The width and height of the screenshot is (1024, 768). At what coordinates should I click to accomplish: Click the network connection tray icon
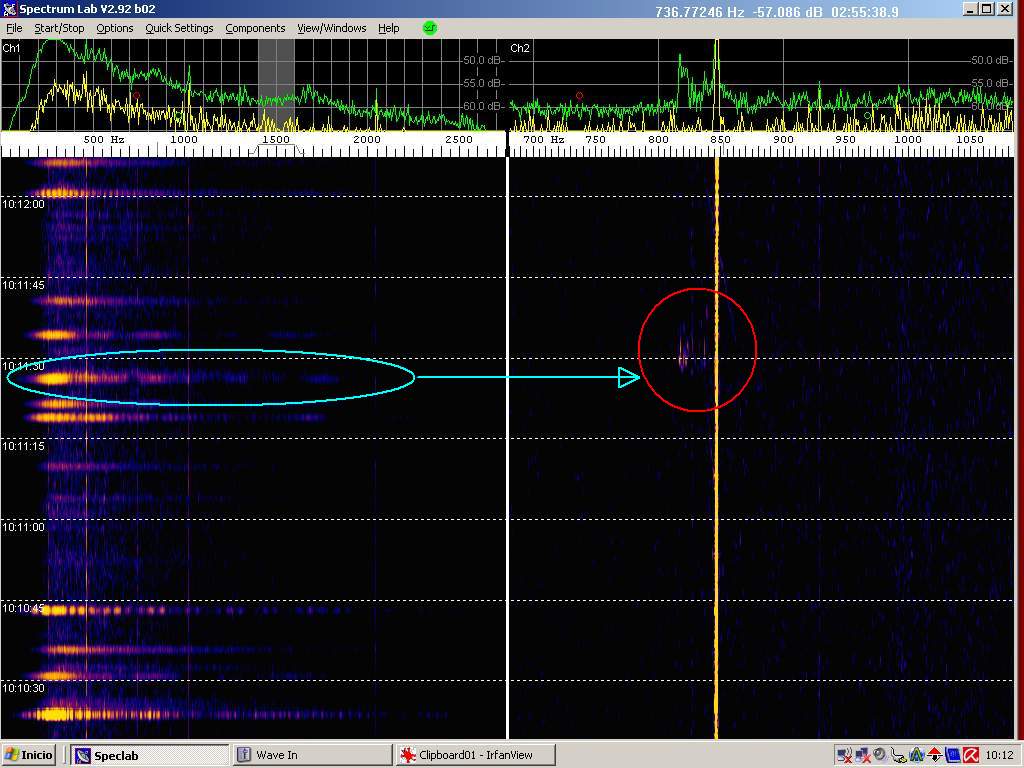(845, 755)
